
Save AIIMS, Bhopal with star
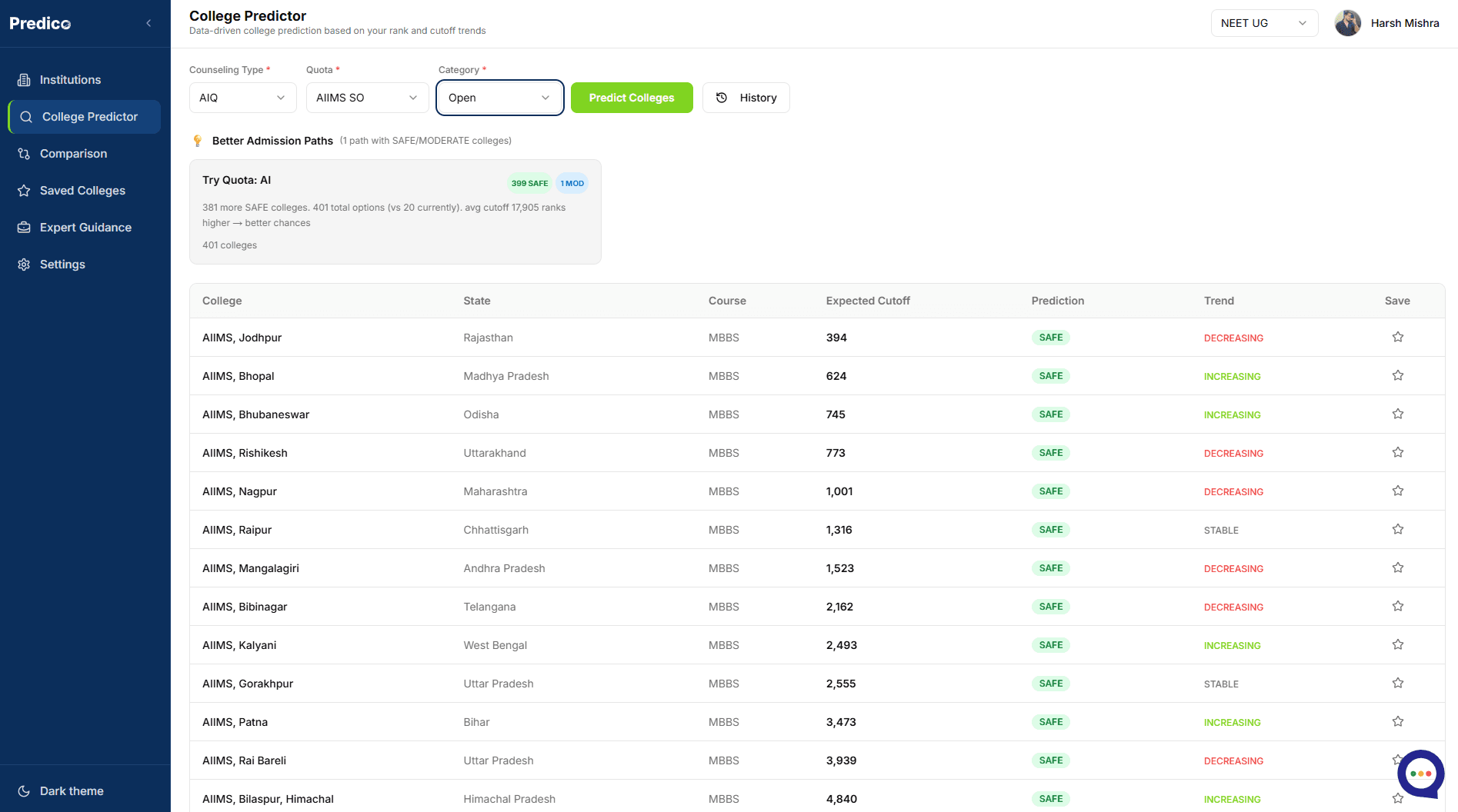click(x=1398, y=375)
